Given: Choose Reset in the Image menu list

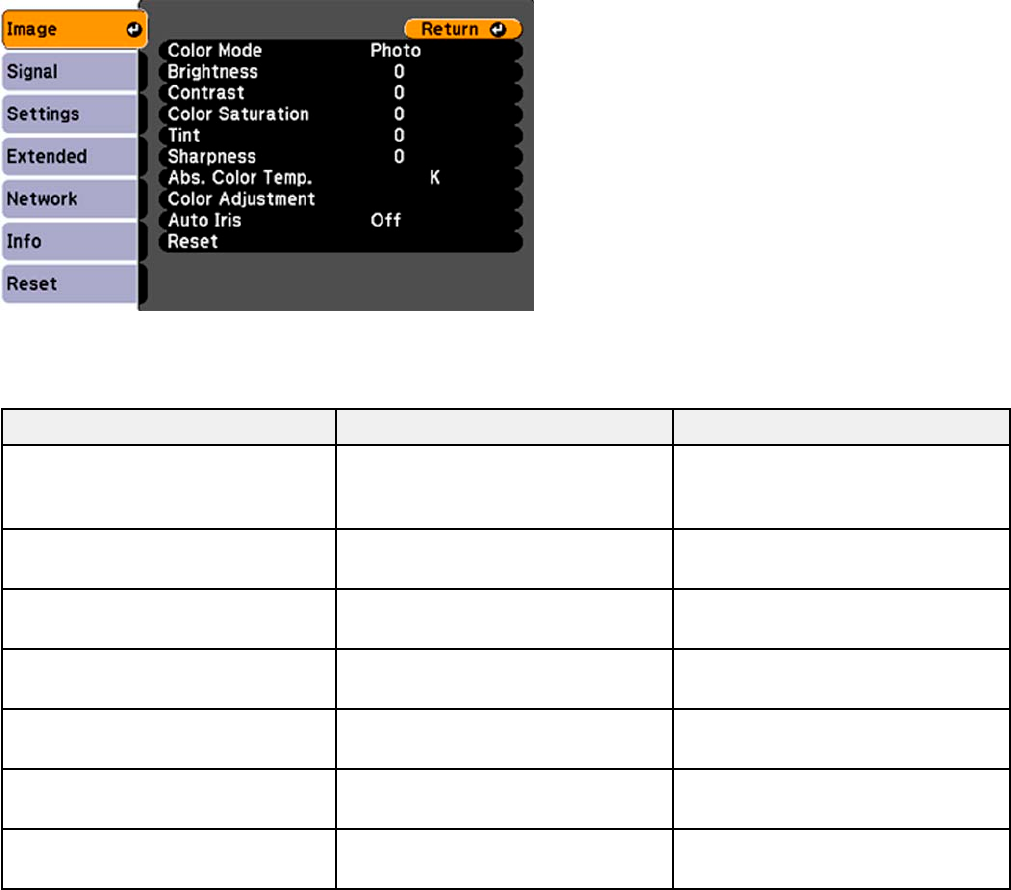Looking at the screenshot, I should click(340, 242).
